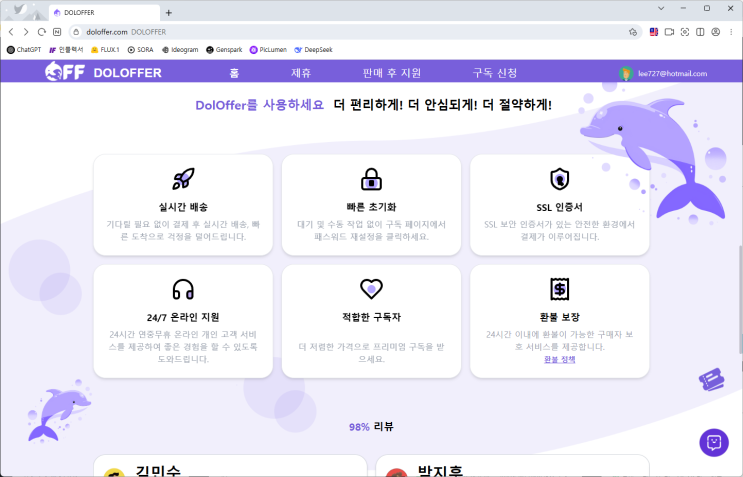743x477 pixels.
Task: Open the 구독 신청 menu item
Action: click(495, 73)
